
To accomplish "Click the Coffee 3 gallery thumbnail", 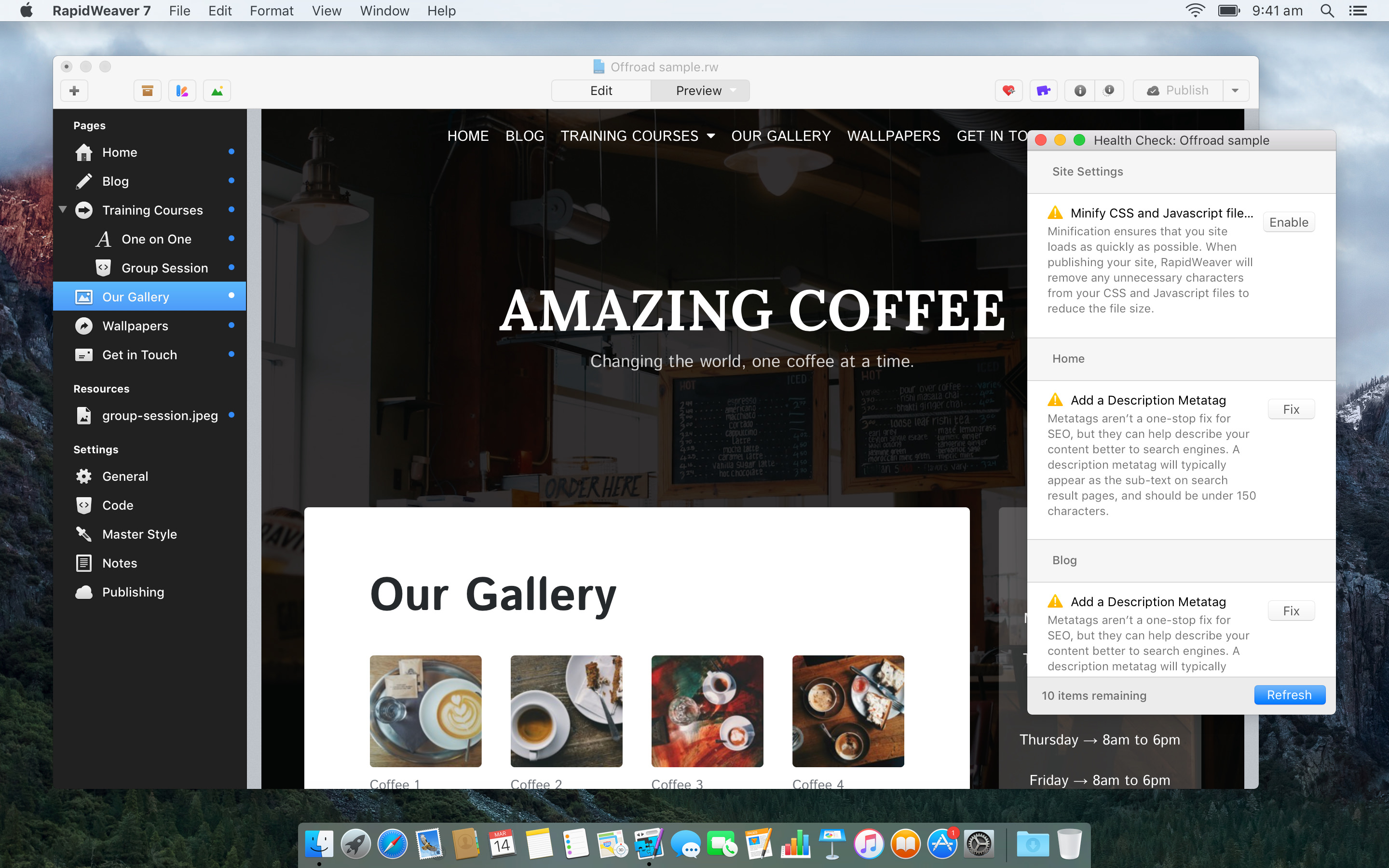I will 707,711.
